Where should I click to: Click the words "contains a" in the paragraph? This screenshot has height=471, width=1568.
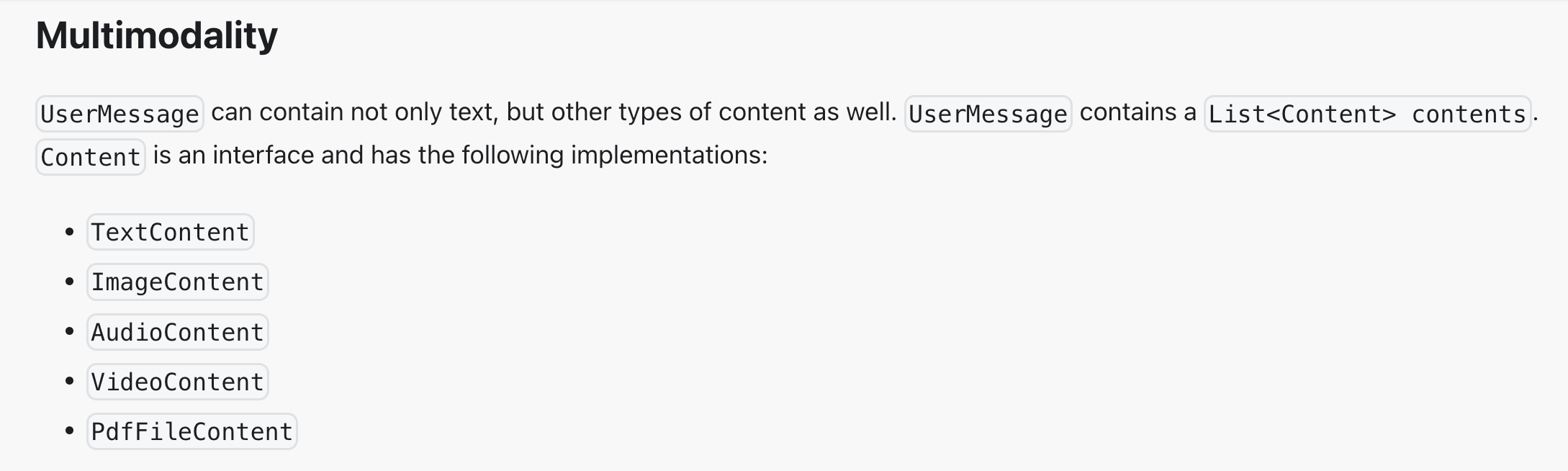(1137, 112)
